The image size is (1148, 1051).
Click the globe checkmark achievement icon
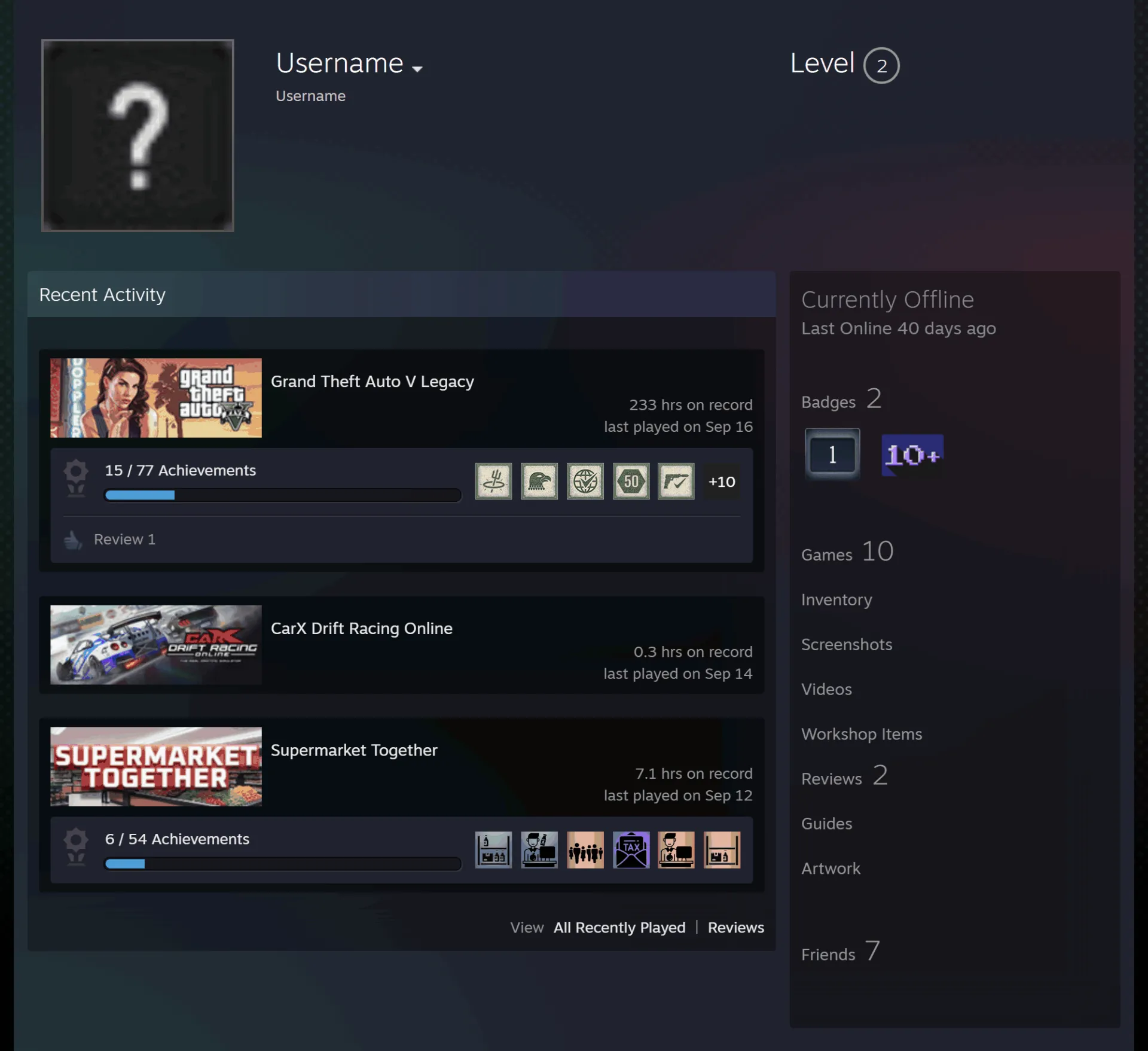[585, 481]
